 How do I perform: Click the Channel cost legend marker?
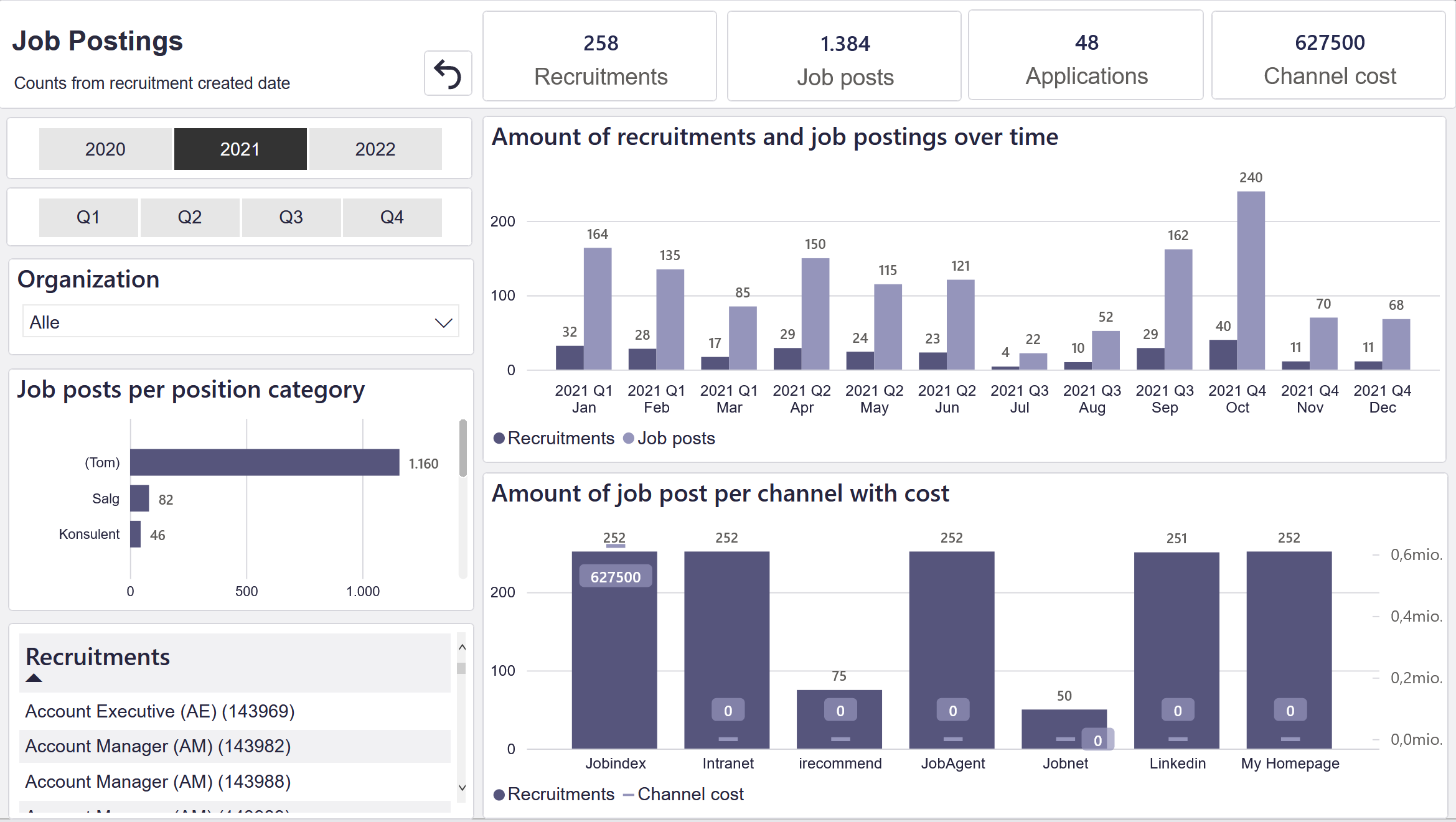[x=629, y=795]
